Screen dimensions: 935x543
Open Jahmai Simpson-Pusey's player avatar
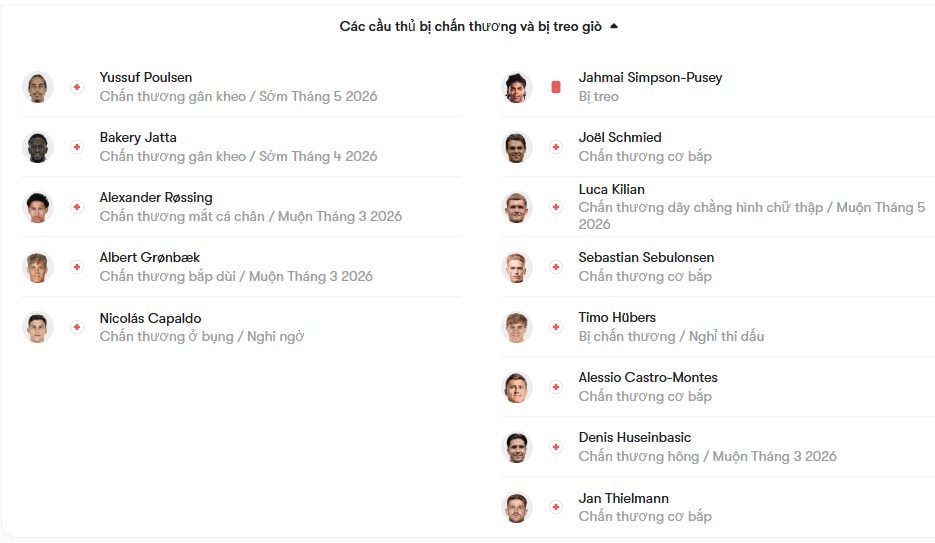pos(517,87)
